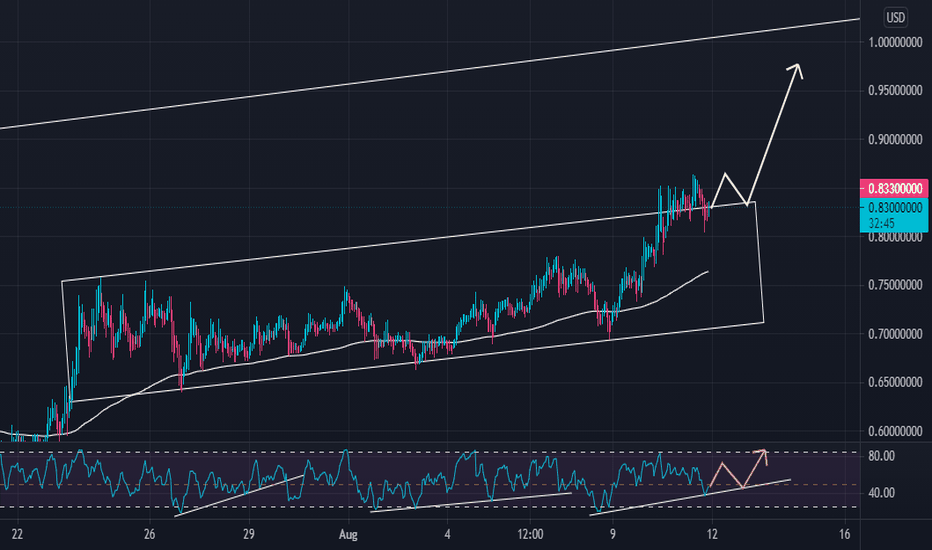
Task: Click the 0.65000000 price axis label
Action: click(x=895, y=382)
